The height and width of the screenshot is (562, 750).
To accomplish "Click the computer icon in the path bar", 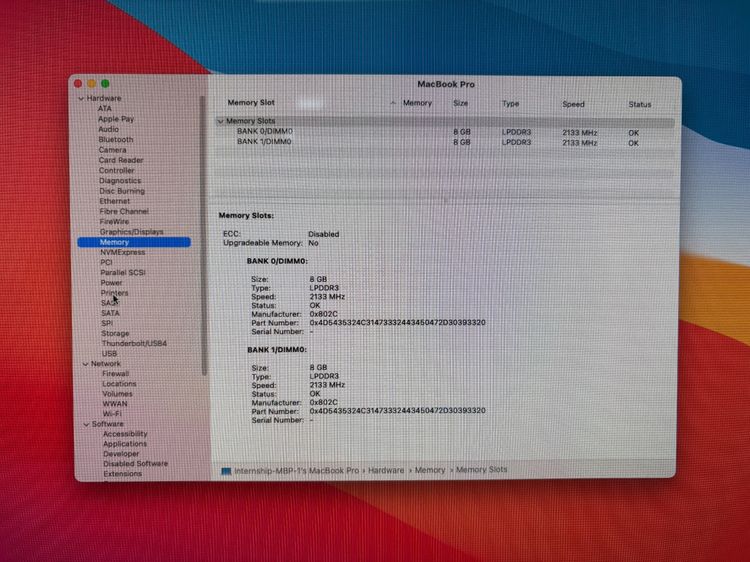I will pyautogui.click(x=226, y=471).
